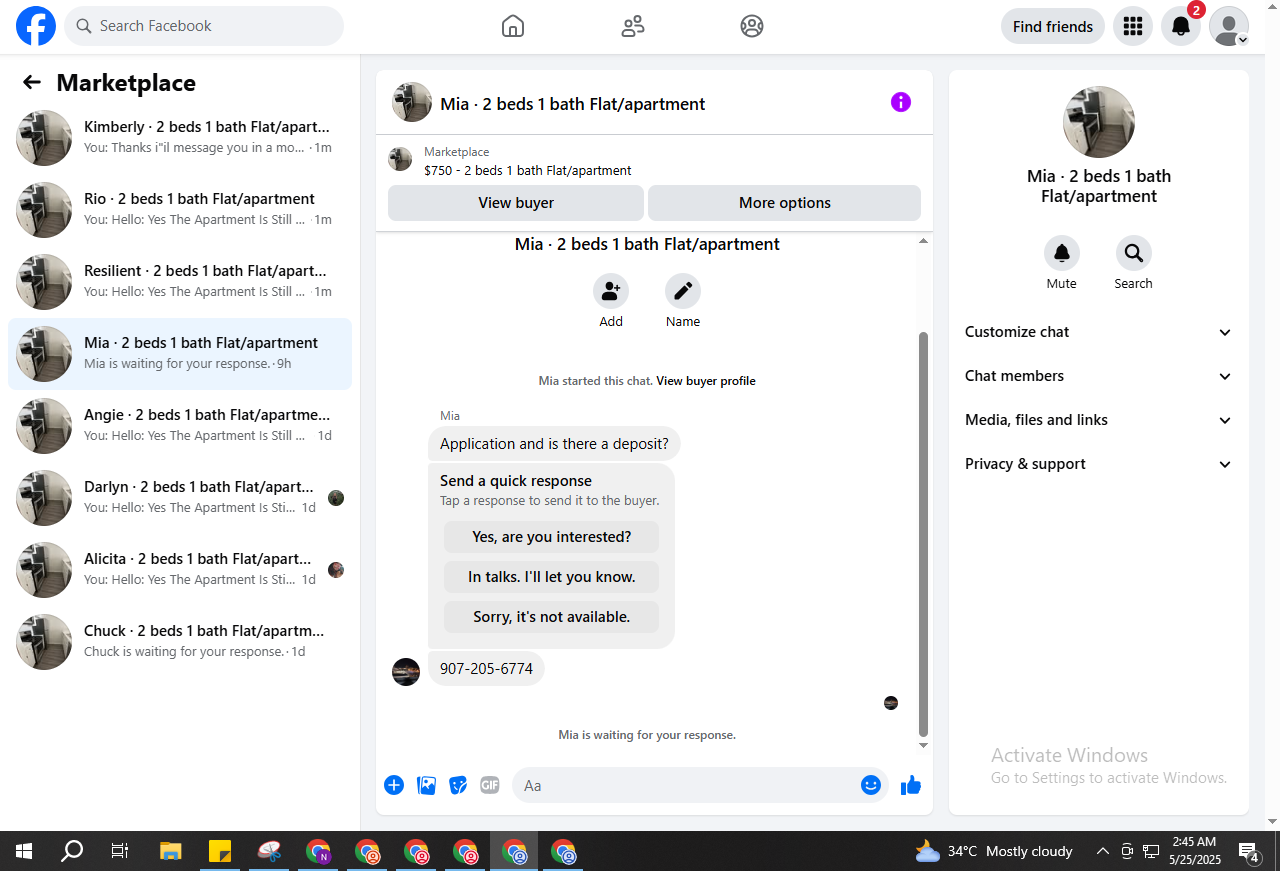Open Resilient's conversation
Viewport: 1280px width, 871px height.
click(180, 282)
